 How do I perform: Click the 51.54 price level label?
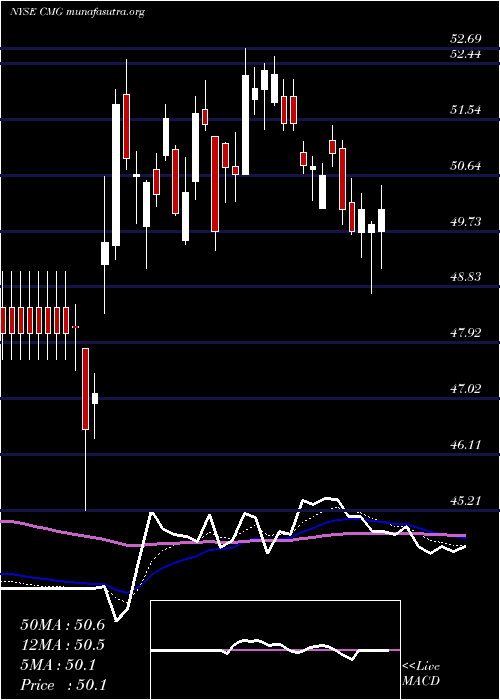tap(466, 110)
